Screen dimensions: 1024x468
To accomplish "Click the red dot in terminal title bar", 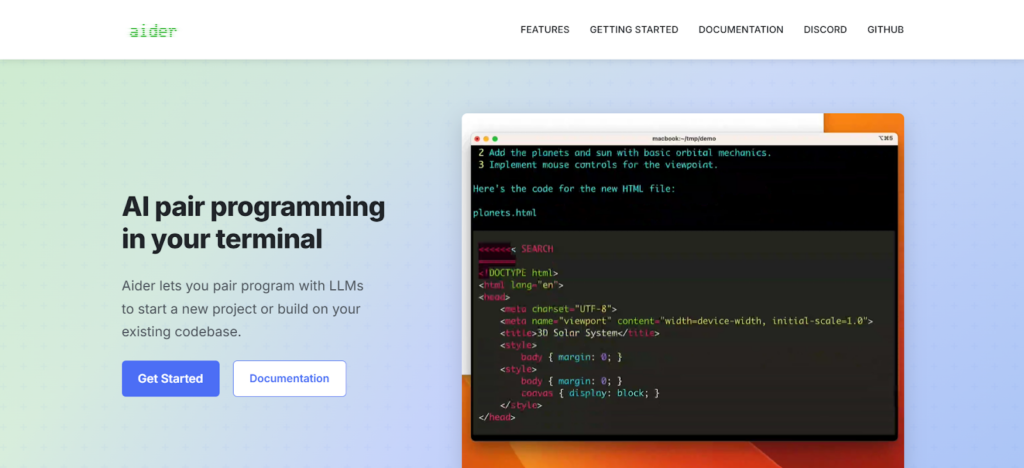I will pos(477,138).
